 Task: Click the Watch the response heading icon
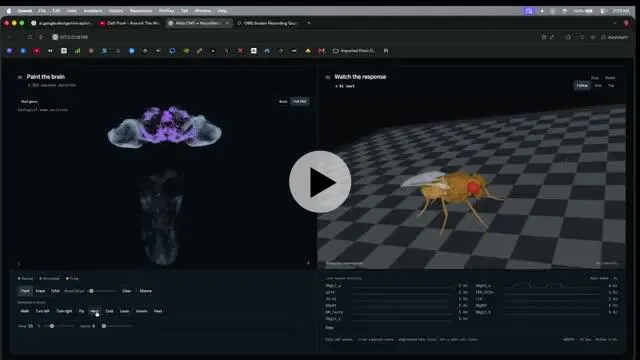(x=328, y=77)
